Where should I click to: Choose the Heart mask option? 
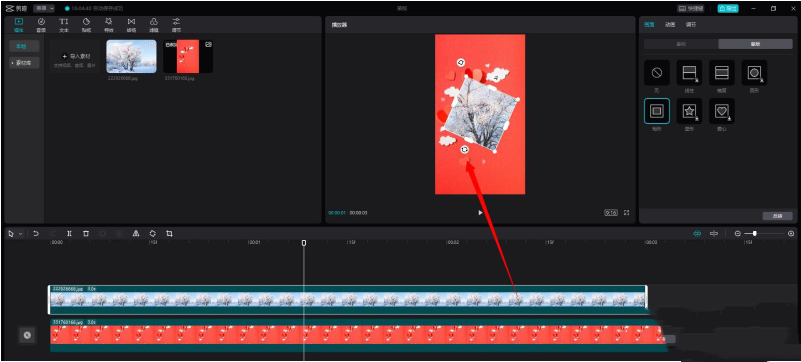[x=722, y=111]
